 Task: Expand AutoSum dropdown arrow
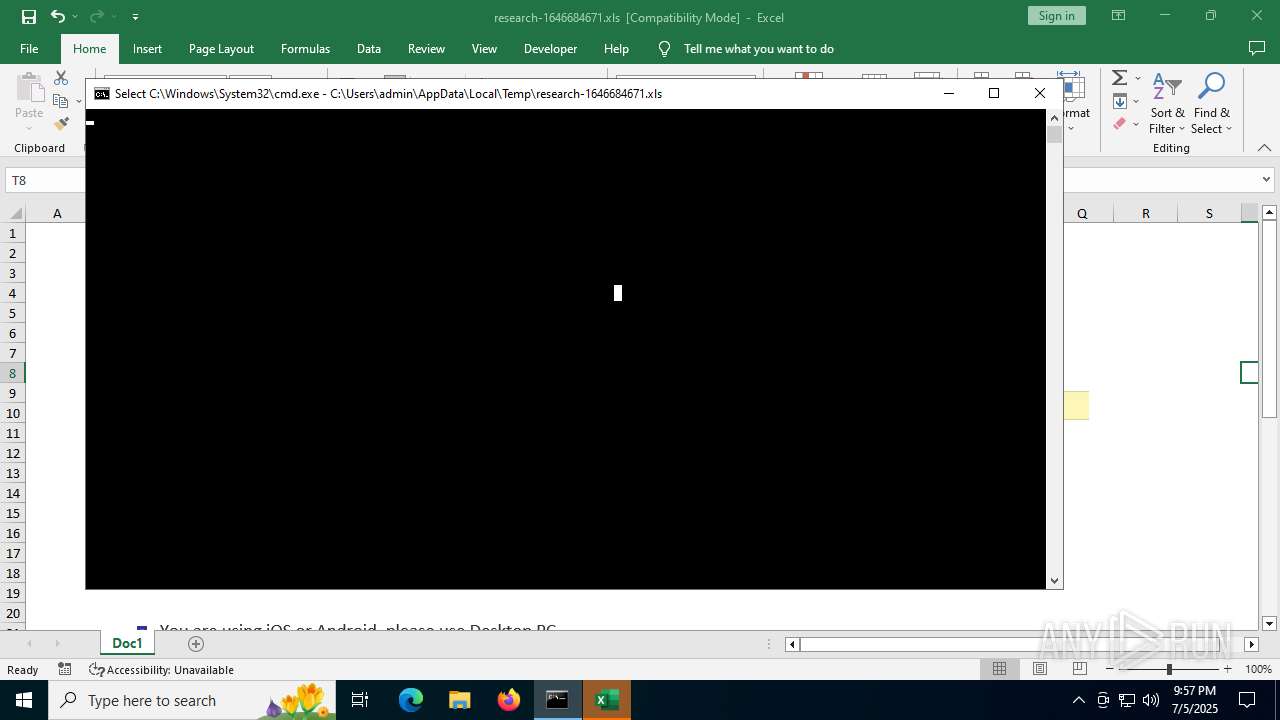coord(1138,78)
